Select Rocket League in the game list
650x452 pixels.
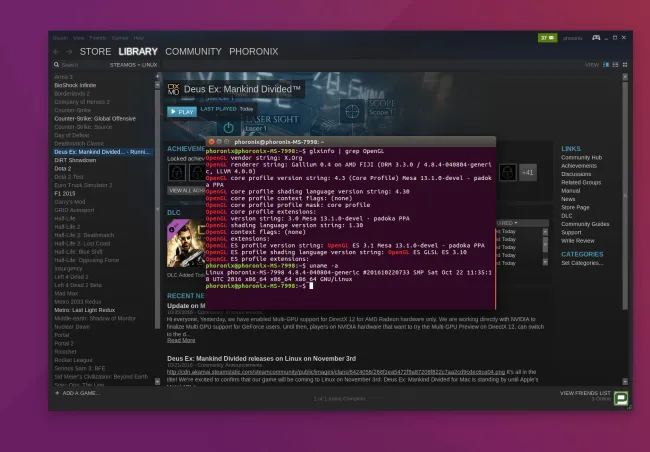[73, 360]
